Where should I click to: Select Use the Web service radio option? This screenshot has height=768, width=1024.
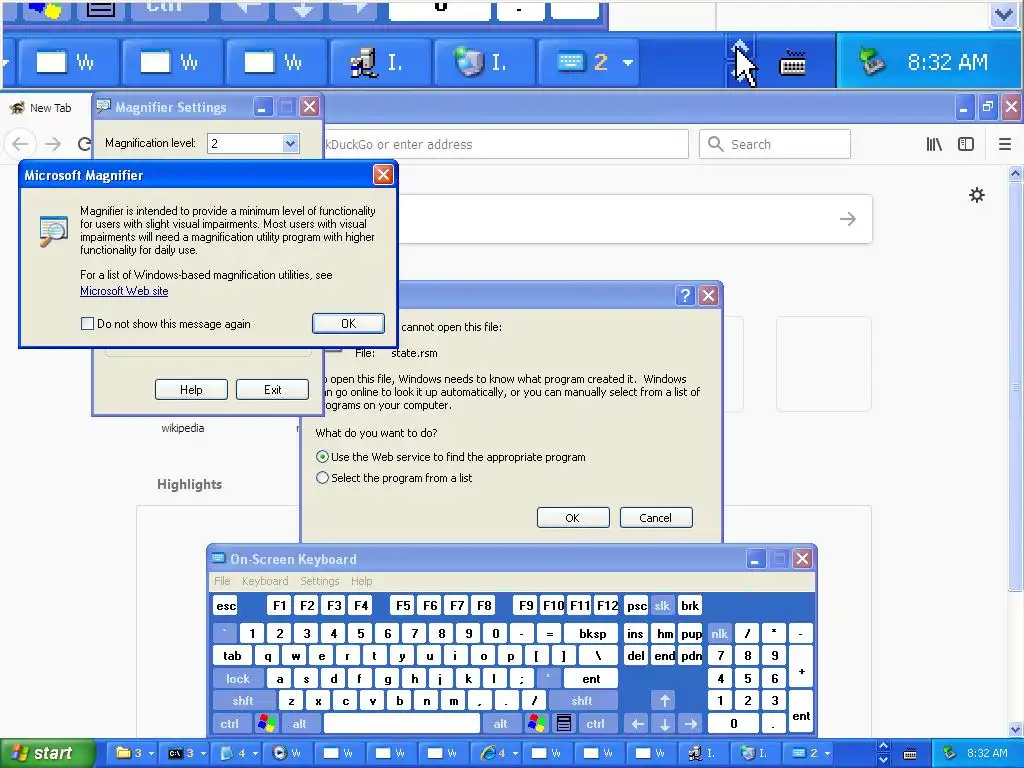(322, 457)
